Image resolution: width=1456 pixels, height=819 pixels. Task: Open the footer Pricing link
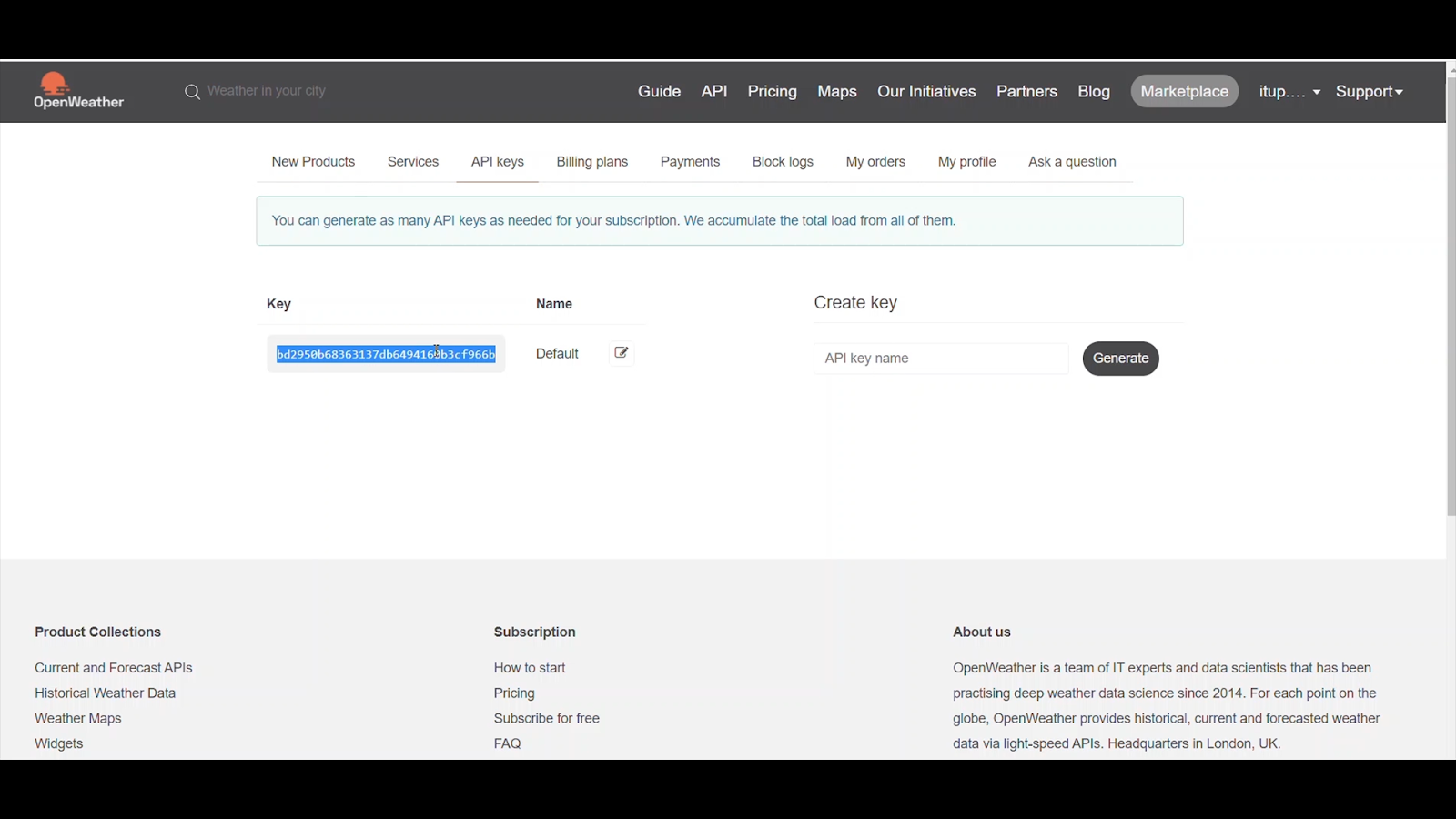[514, 693]
